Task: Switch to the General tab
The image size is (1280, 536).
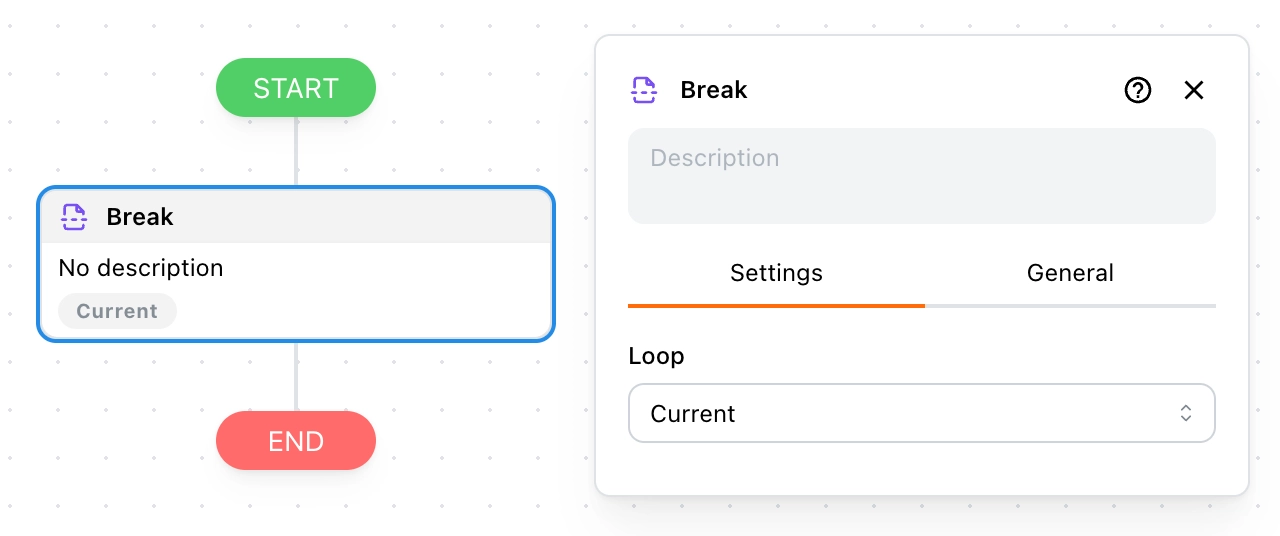Action: 1070,273
